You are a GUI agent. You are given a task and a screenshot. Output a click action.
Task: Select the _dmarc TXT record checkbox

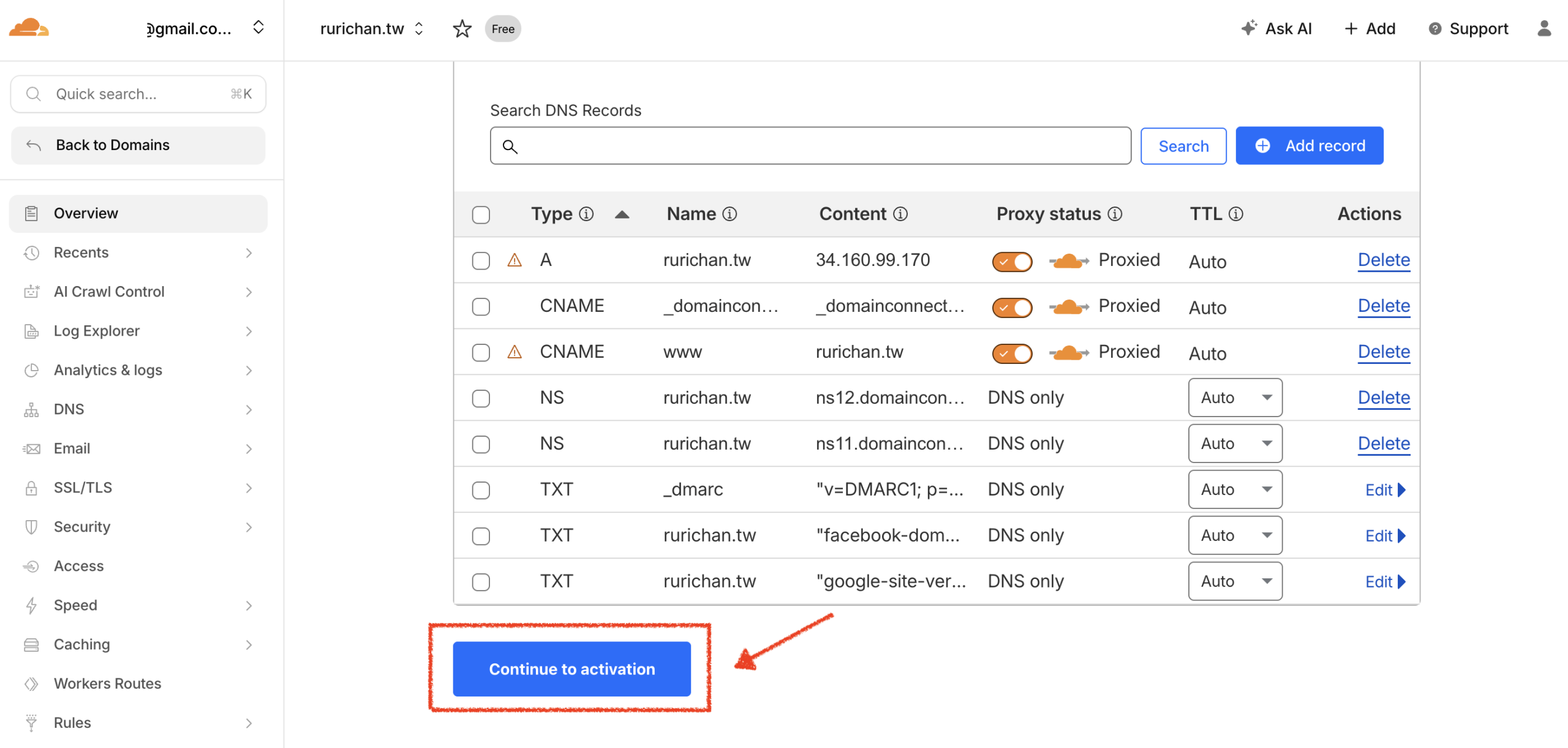(481, 490)
